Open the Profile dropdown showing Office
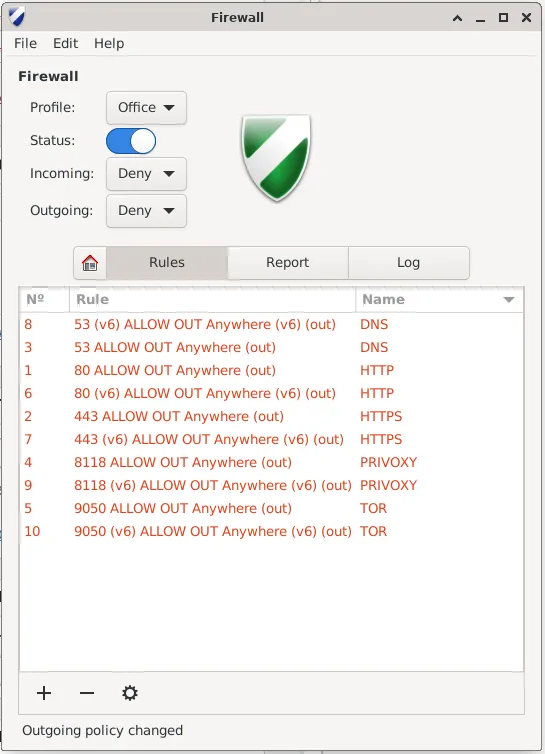Viewport: 545px width, 754px height. (x=146, y=108)
